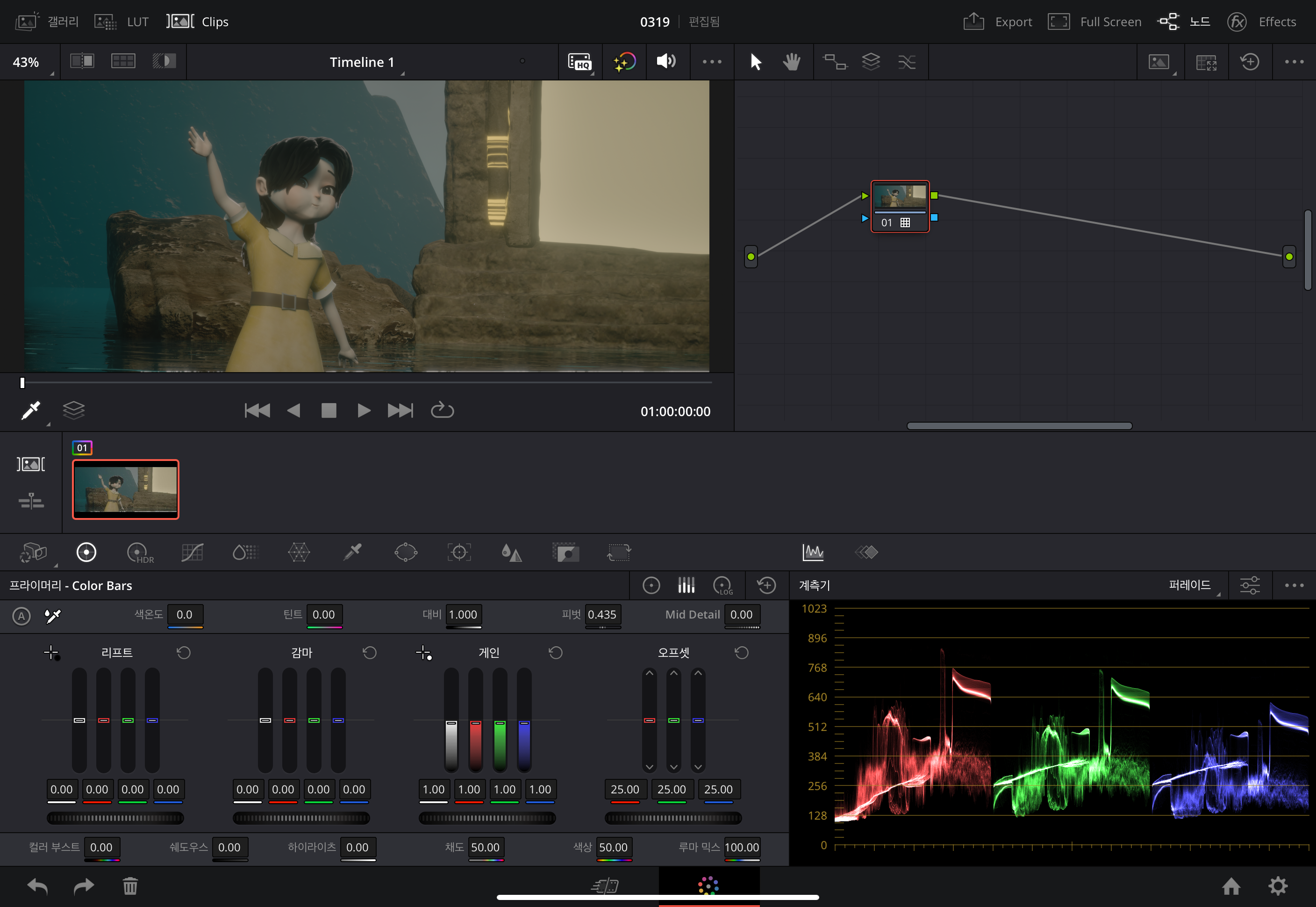Open the Qualifier eyedropper palette
1316x907 pixels.
point(353,553)
